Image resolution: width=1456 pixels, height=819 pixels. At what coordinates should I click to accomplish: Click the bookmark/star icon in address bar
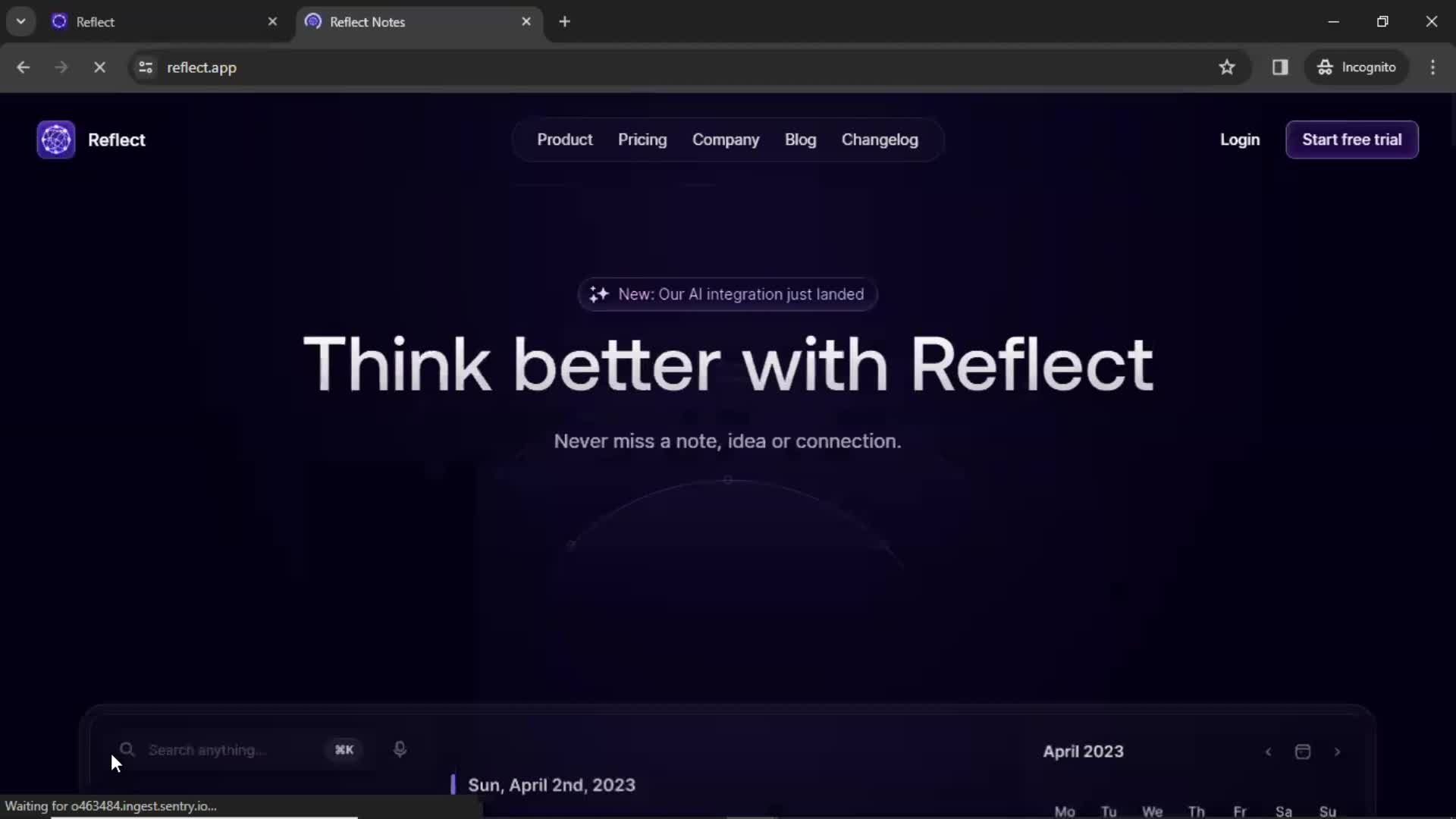(1227, 68)
